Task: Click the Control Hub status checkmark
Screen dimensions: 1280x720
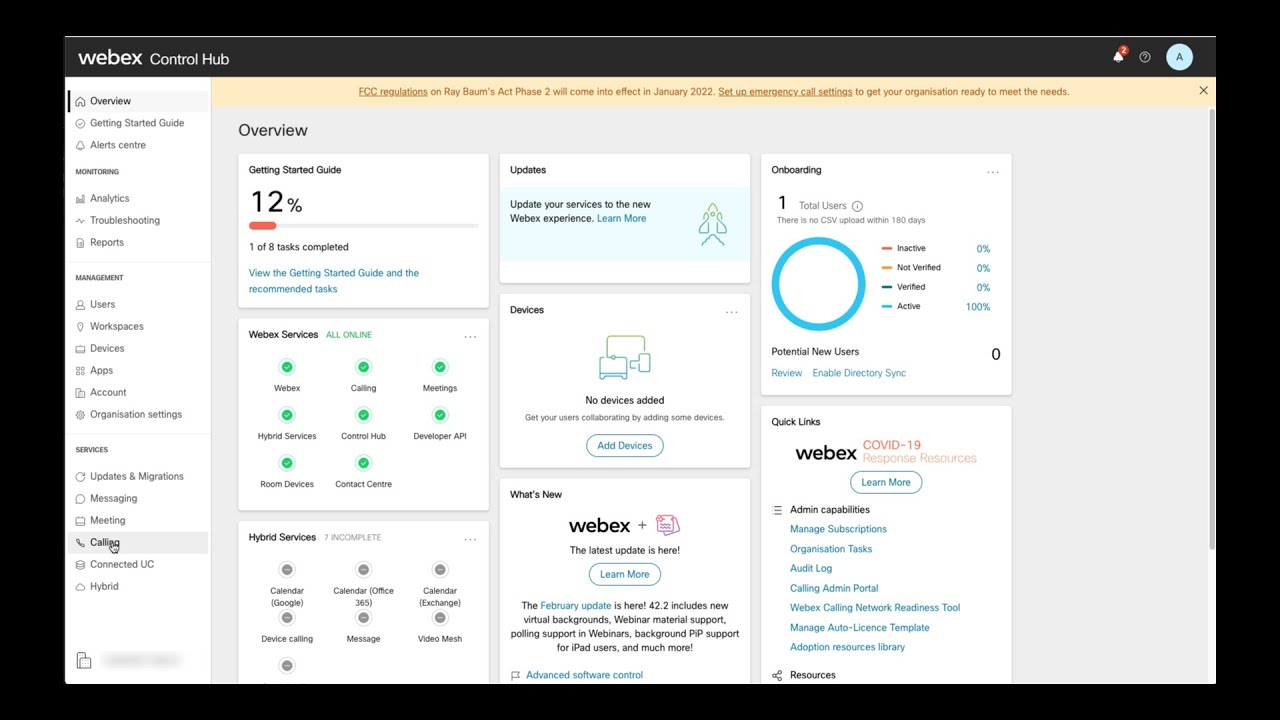Action: tap(363, 415)
